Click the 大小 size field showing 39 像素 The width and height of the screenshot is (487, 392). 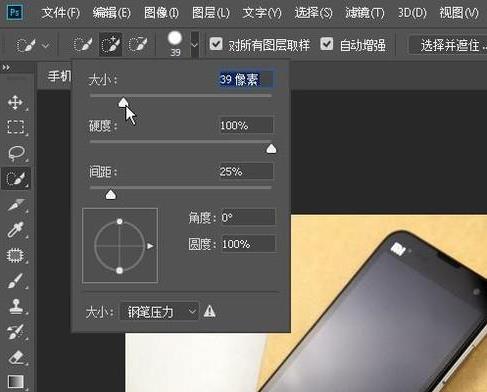246,79
